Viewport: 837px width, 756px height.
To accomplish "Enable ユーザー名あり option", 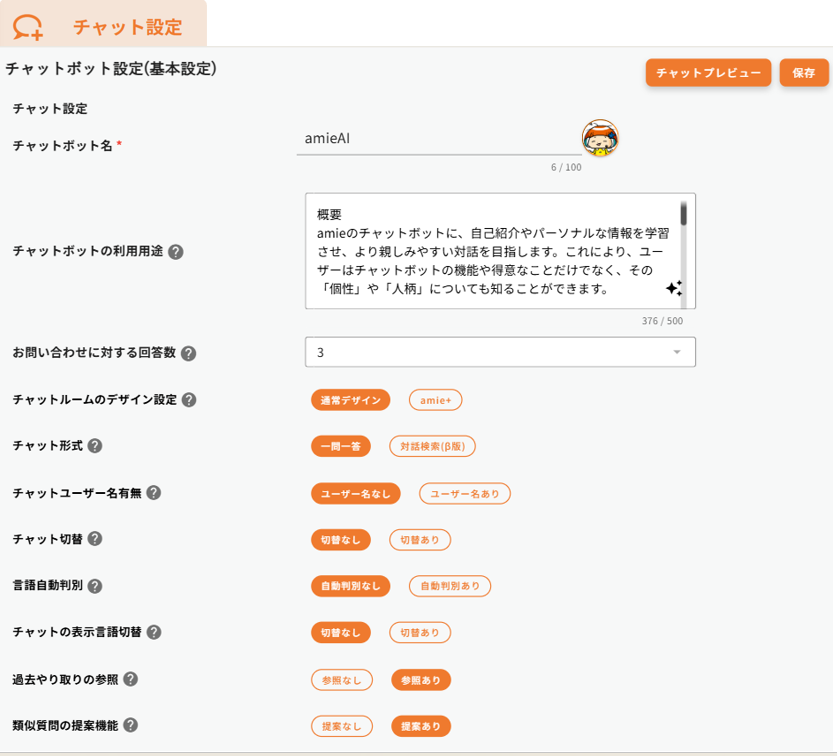I will coord(464,493).
